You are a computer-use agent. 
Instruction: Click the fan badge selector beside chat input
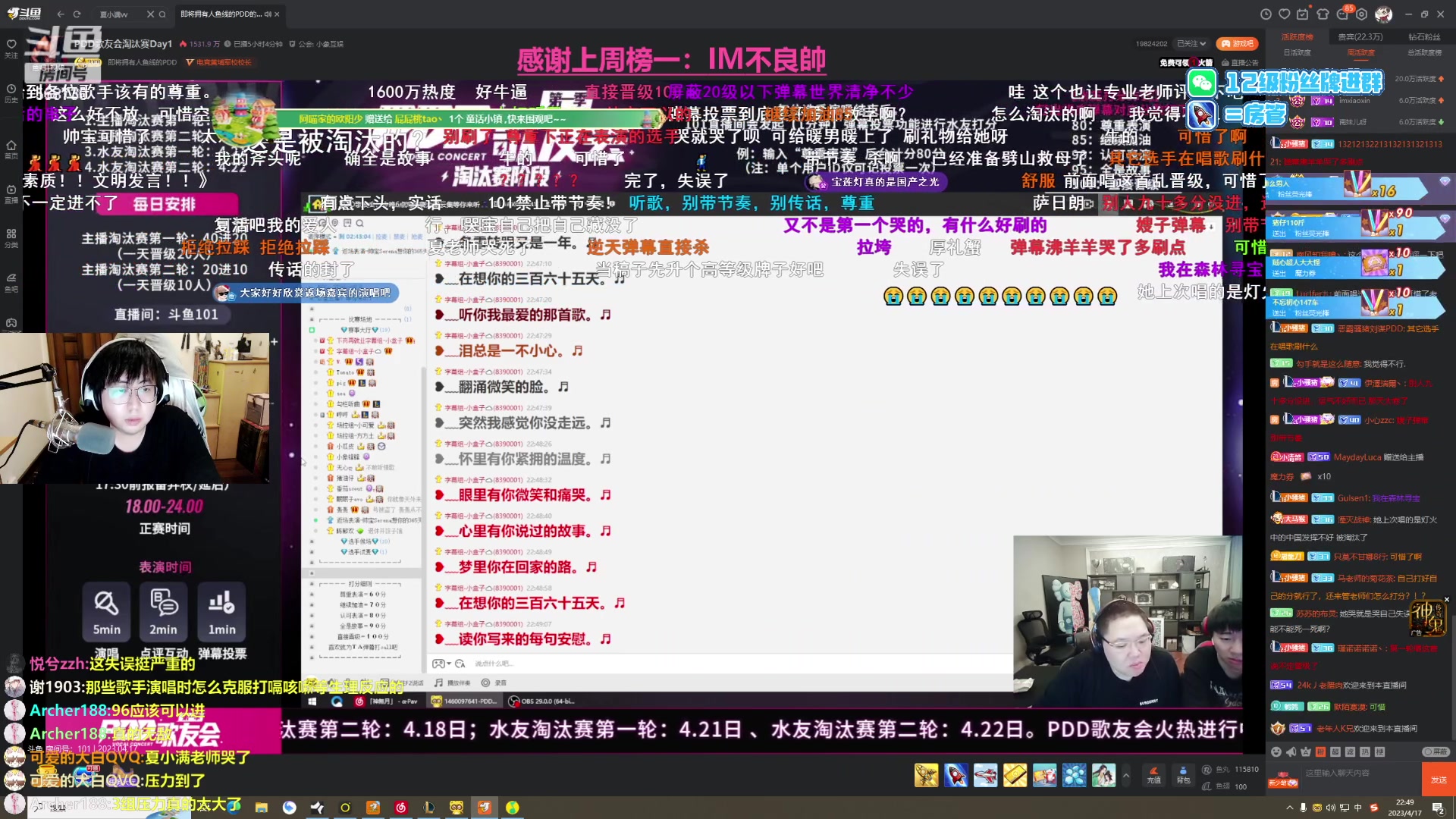click(x=1283, y=778)
